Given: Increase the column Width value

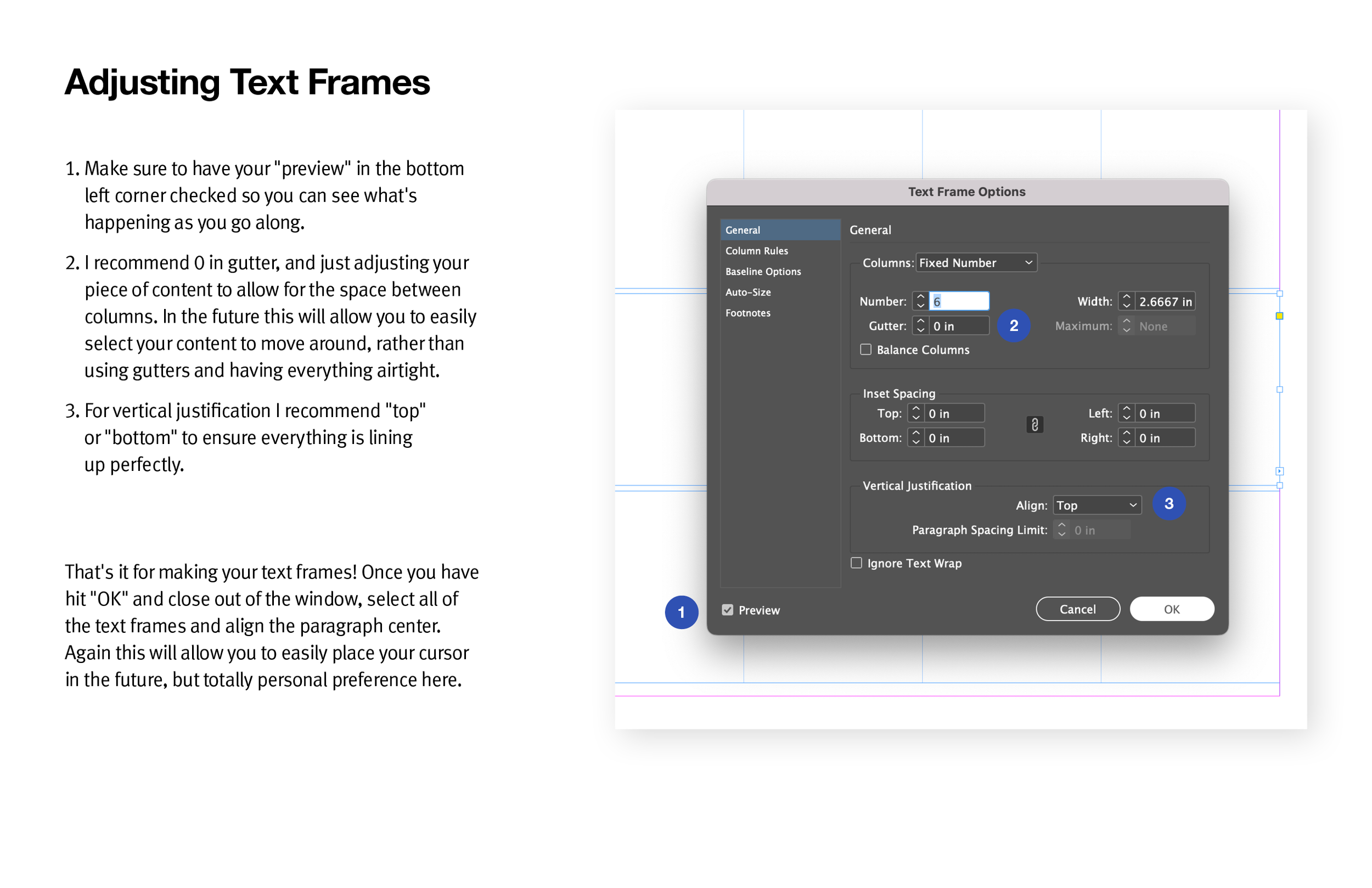Looking at the screenshot, I should [x=1127, y=297].
